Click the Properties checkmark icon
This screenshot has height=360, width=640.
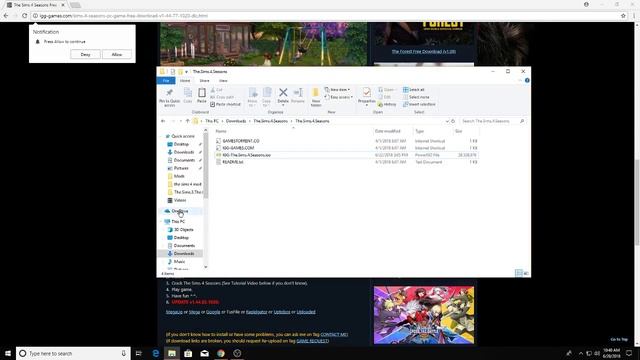pyautogui.click(x=367, y=93)
